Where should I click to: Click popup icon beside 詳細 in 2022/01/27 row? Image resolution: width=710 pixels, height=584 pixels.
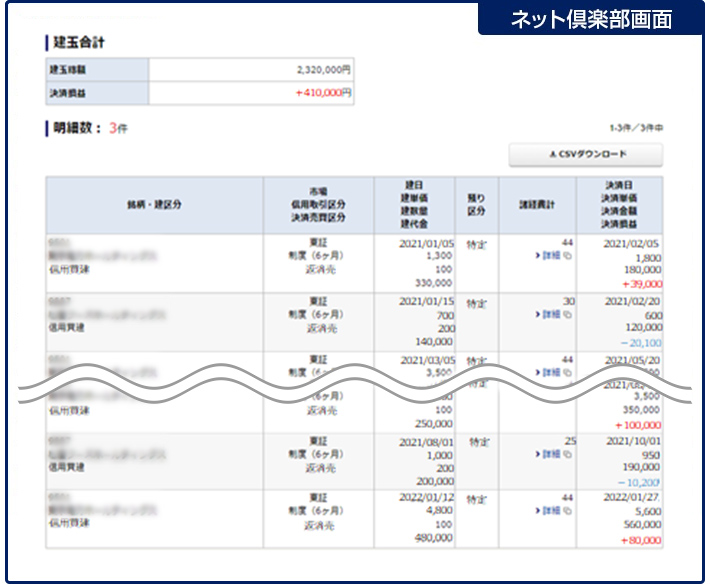coord(568,511)
